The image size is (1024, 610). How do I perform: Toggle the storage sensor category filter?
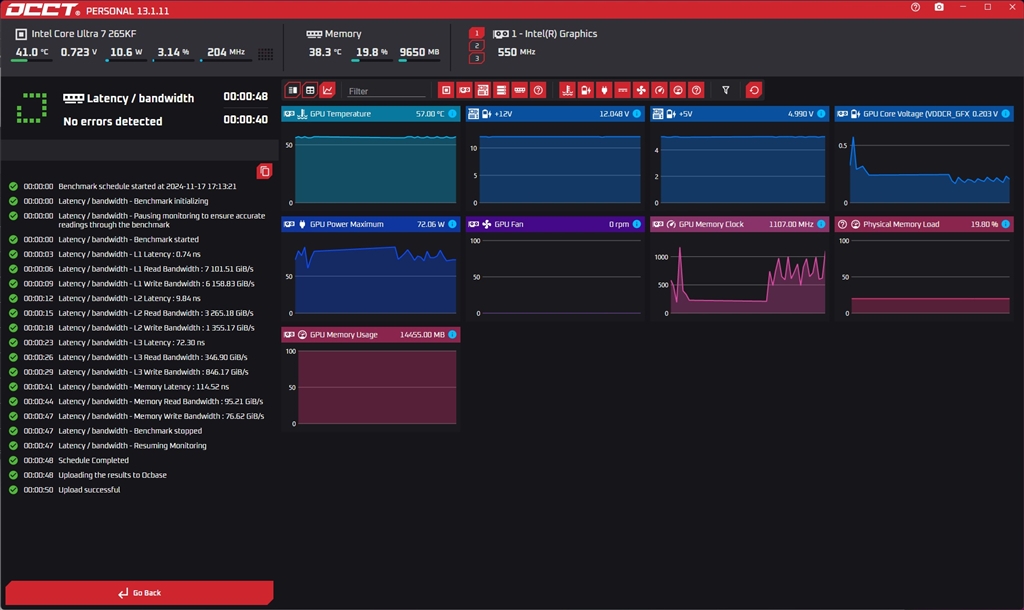[x=501, y=90]
